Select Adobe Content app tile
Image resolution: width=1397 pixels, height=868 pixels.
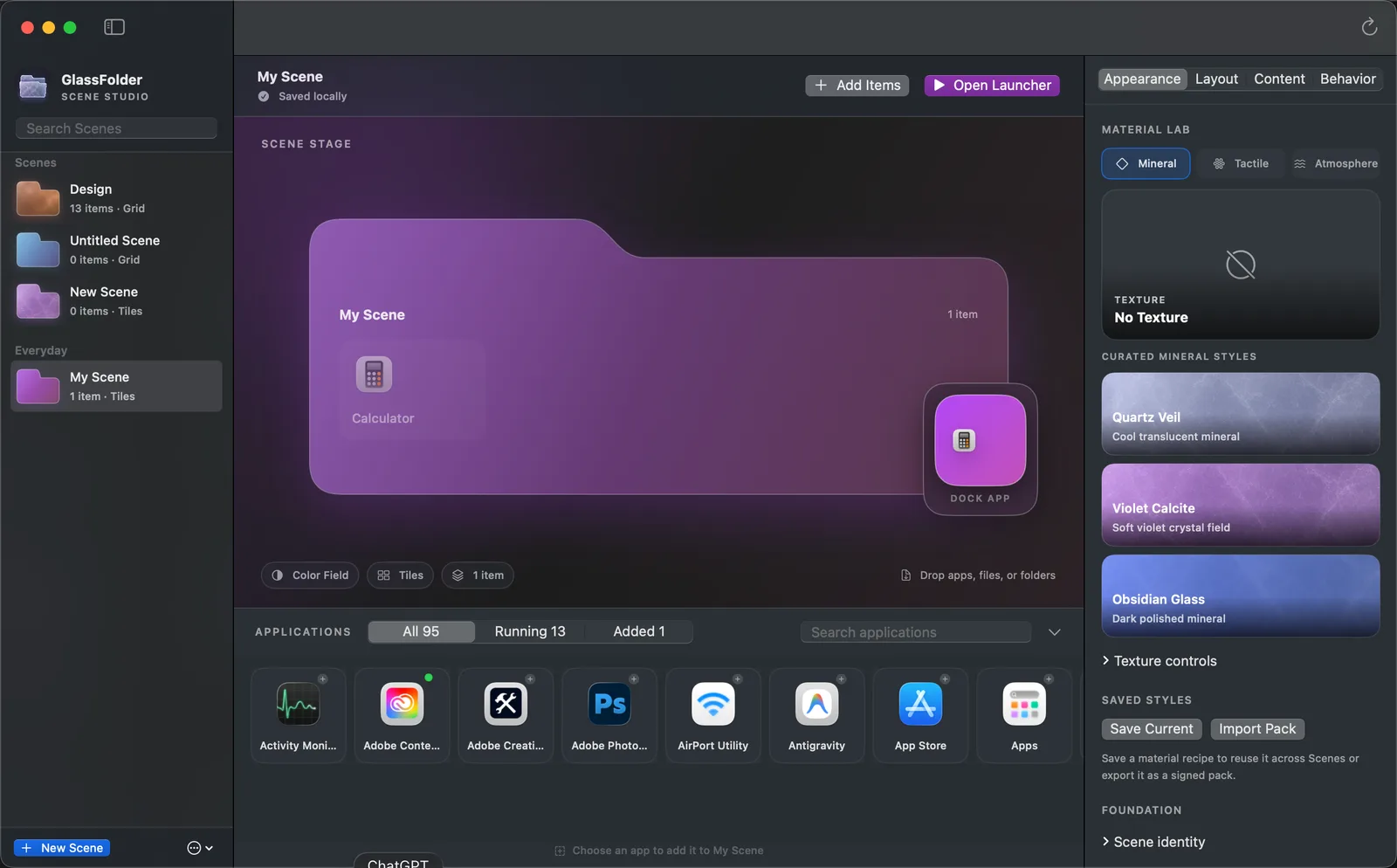pyautogui.click(x=402, y=715)
